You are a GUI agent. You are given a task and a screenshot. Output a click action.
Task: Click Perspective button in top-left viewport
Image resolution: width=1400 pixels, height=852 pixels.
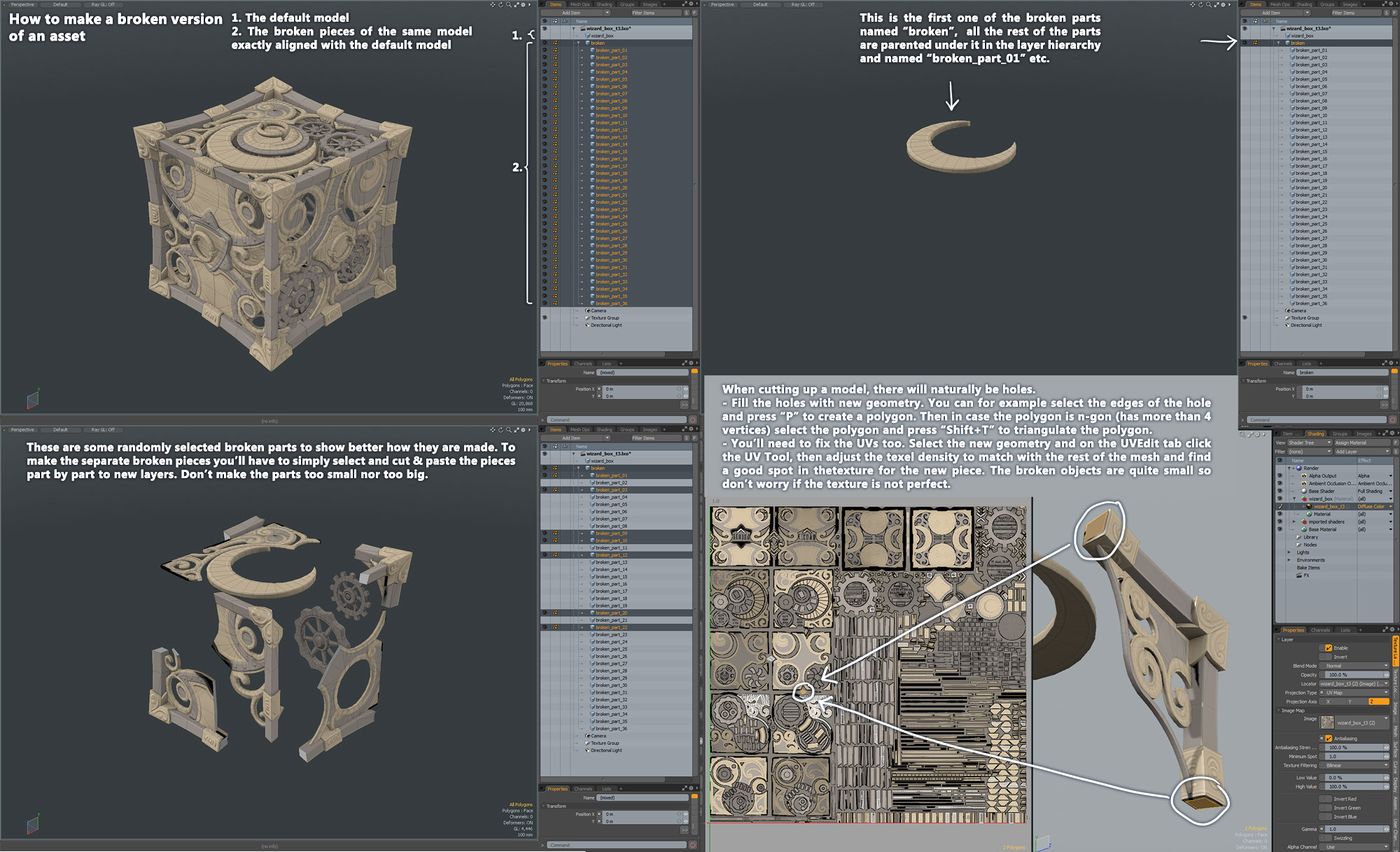[22, 4]
